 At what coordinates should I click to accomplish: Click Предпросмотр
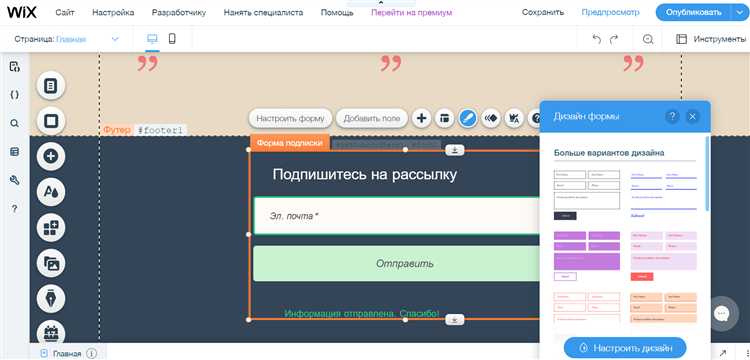click(x=610, y=12)
